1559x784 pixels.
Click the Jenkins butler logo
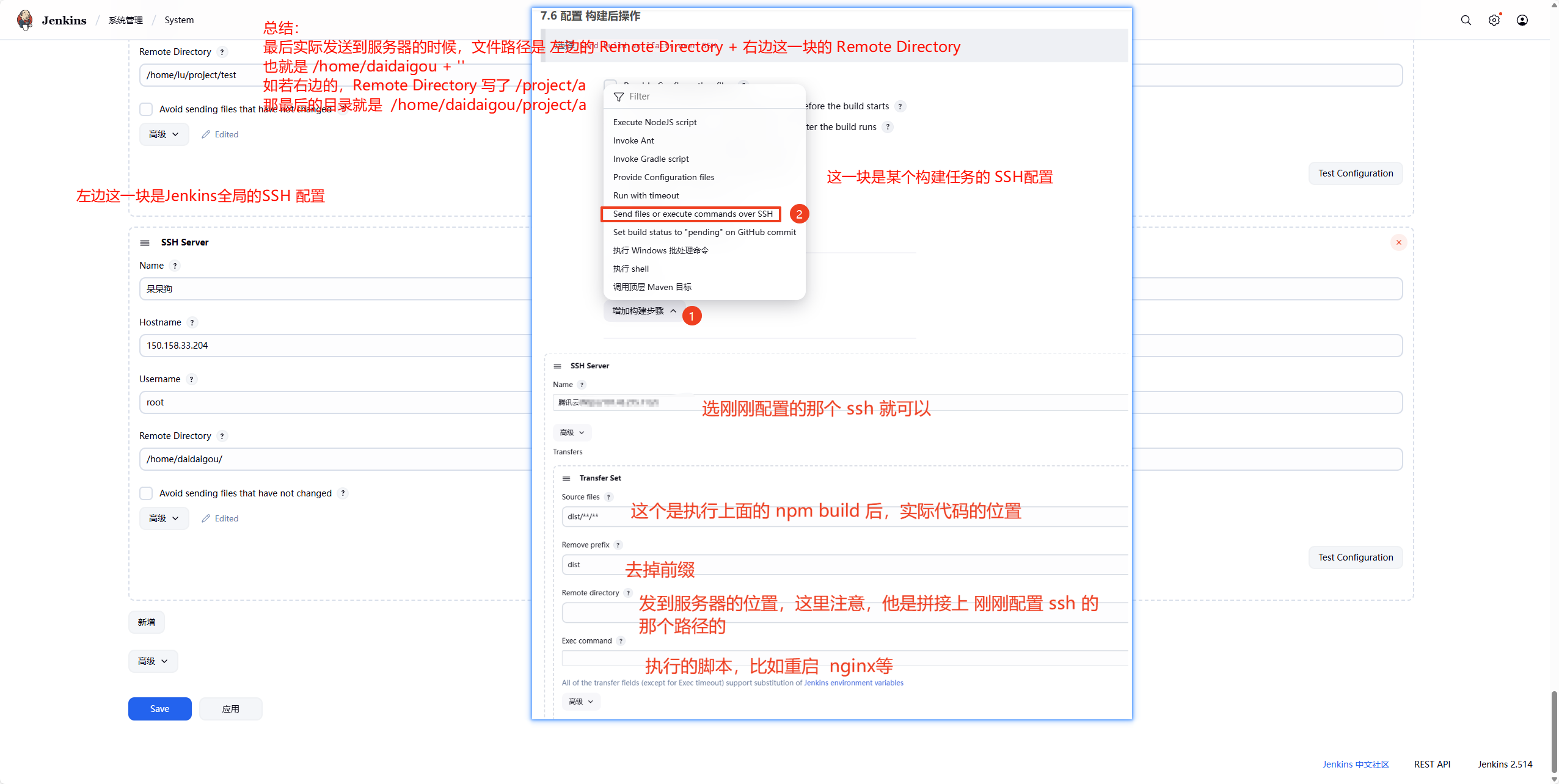[x=25, y=20]
